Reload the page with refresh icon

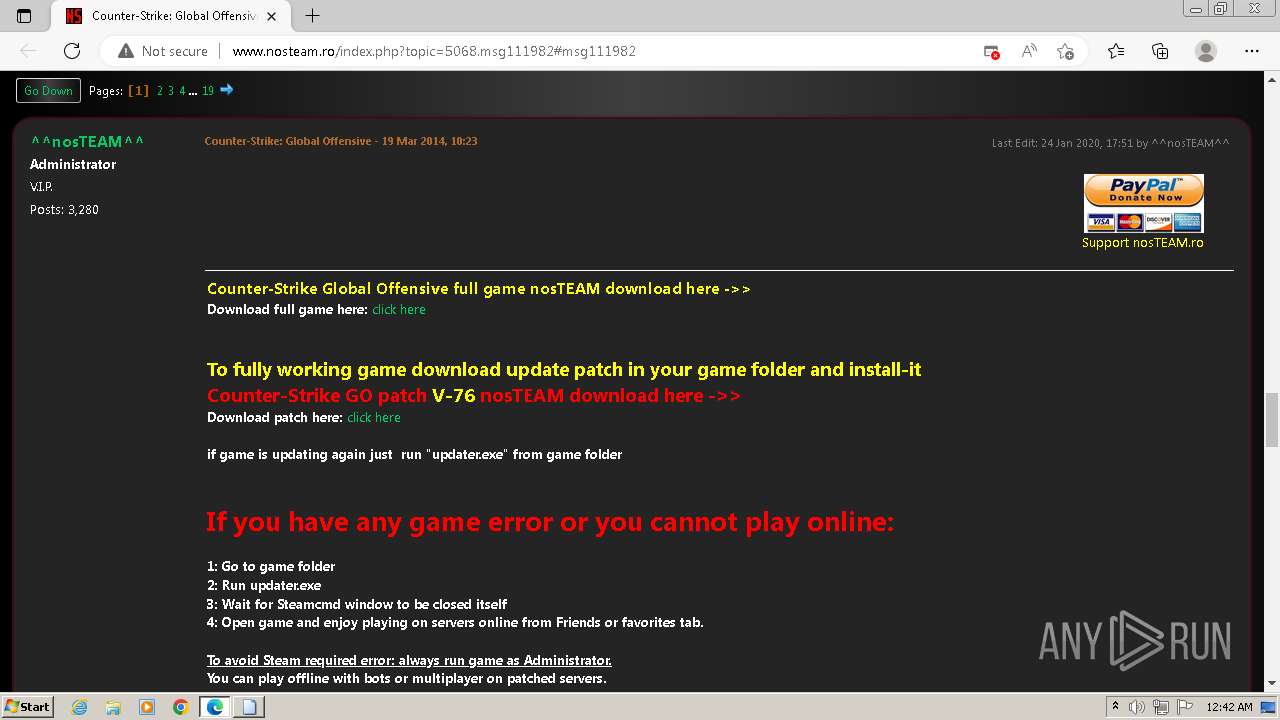[72, 51]
